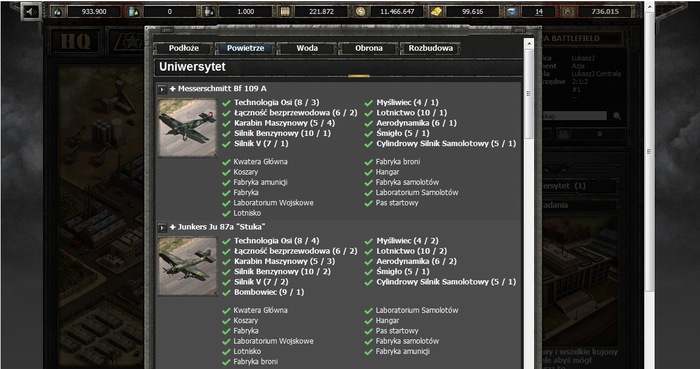Open the diamonds count link showing 14
Viewport: 700px width, 369px height.
coord(538,12)
